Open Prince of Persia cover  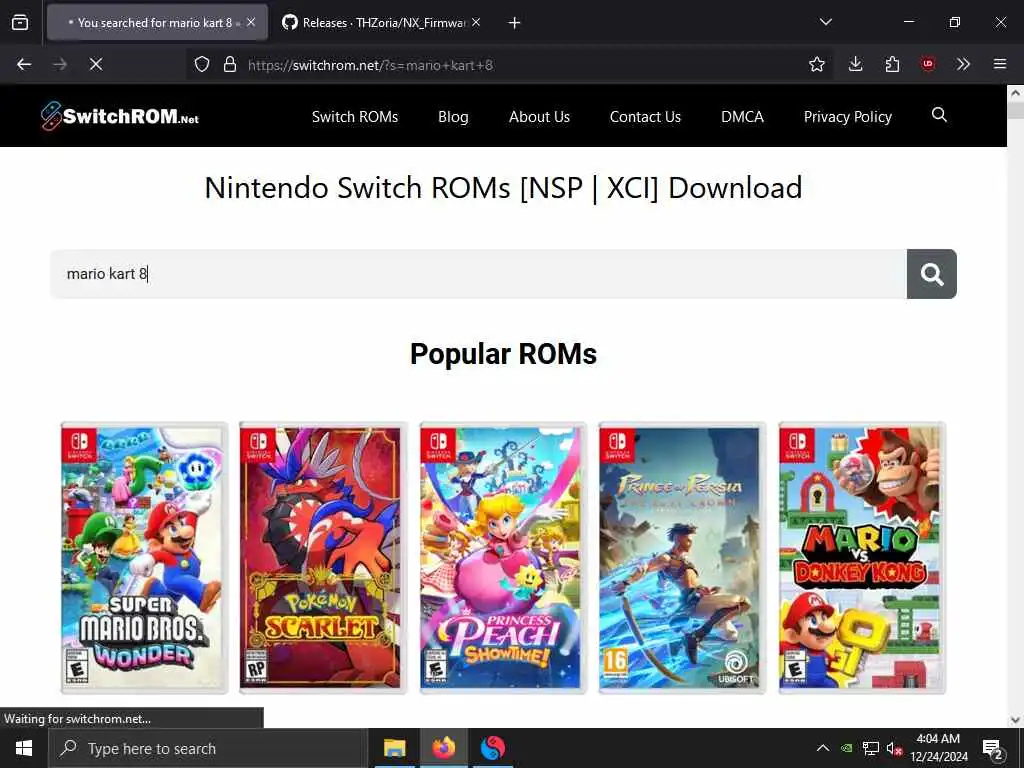click(x=682, y=558)
